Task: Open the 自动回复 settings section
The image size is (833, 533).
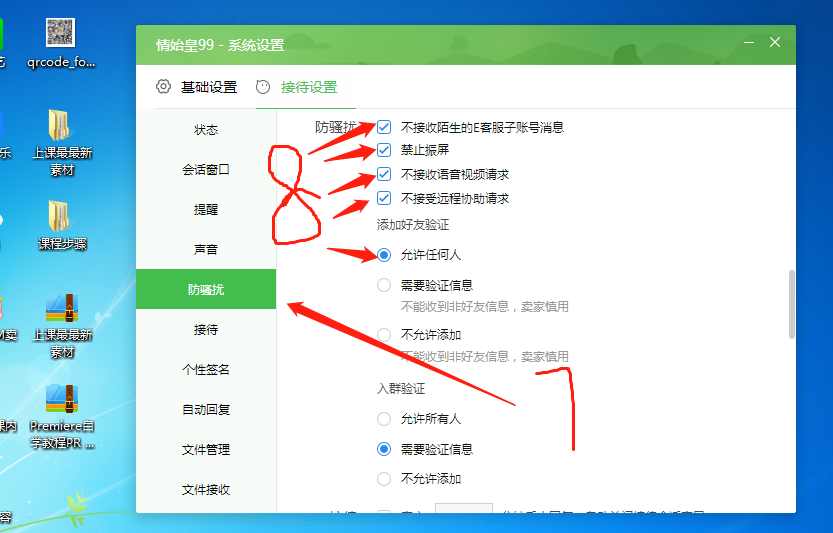Action: (206, 409)
